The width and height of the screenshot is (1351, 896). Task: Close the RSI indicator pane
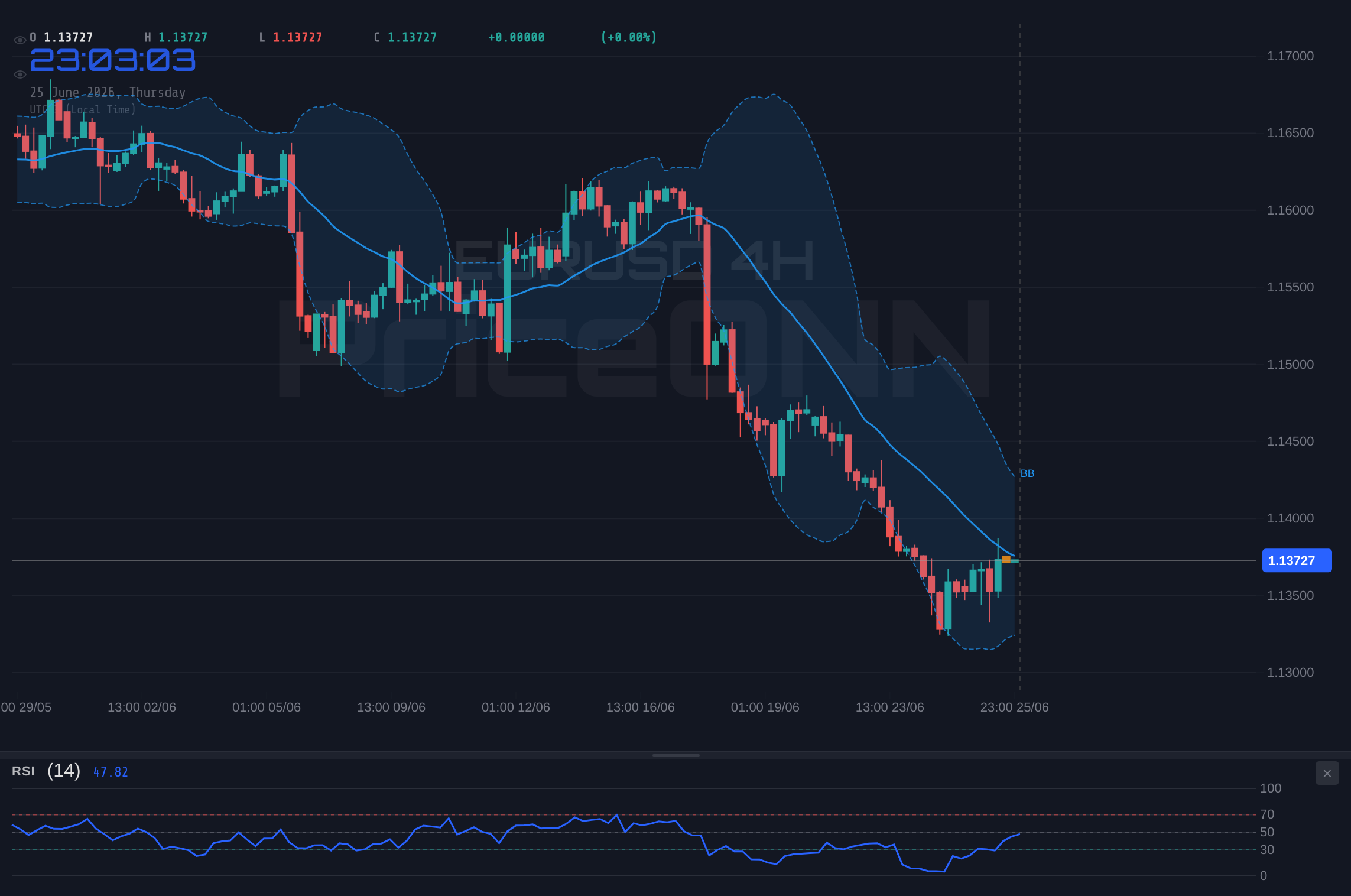tap(1327, 773)
